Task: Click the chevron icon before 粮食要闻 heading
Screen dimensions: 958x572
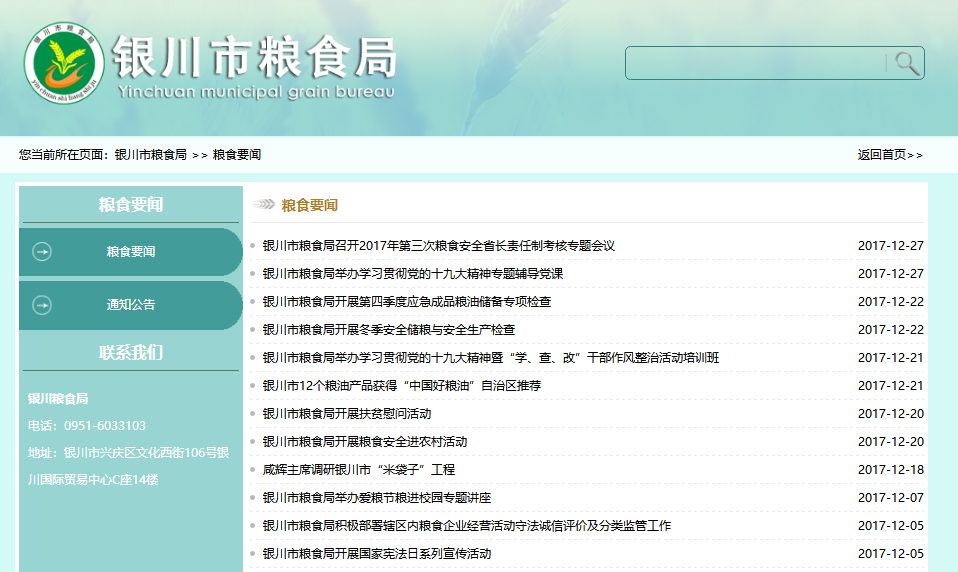Action: tap(264, 205)
